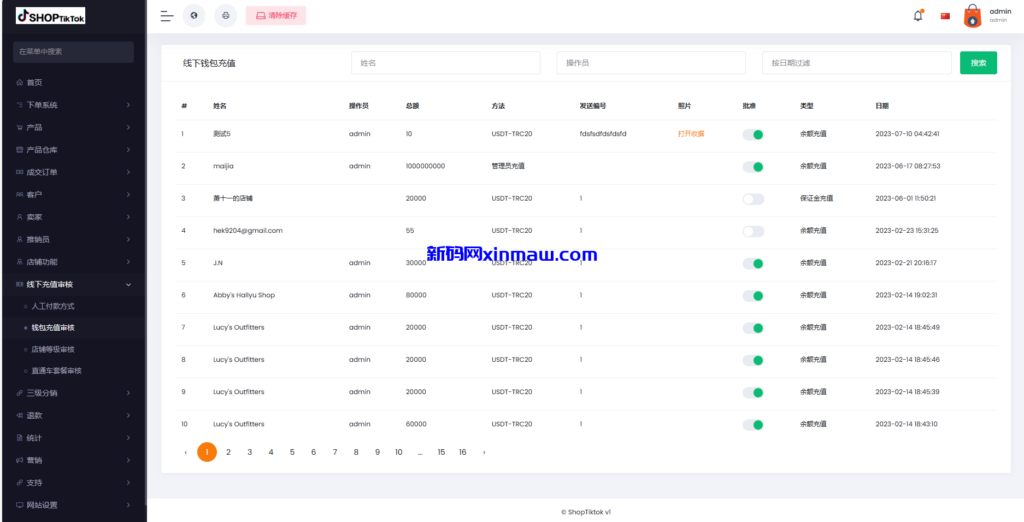Expand the 网站设置 menu chevron

click(128, 505)
